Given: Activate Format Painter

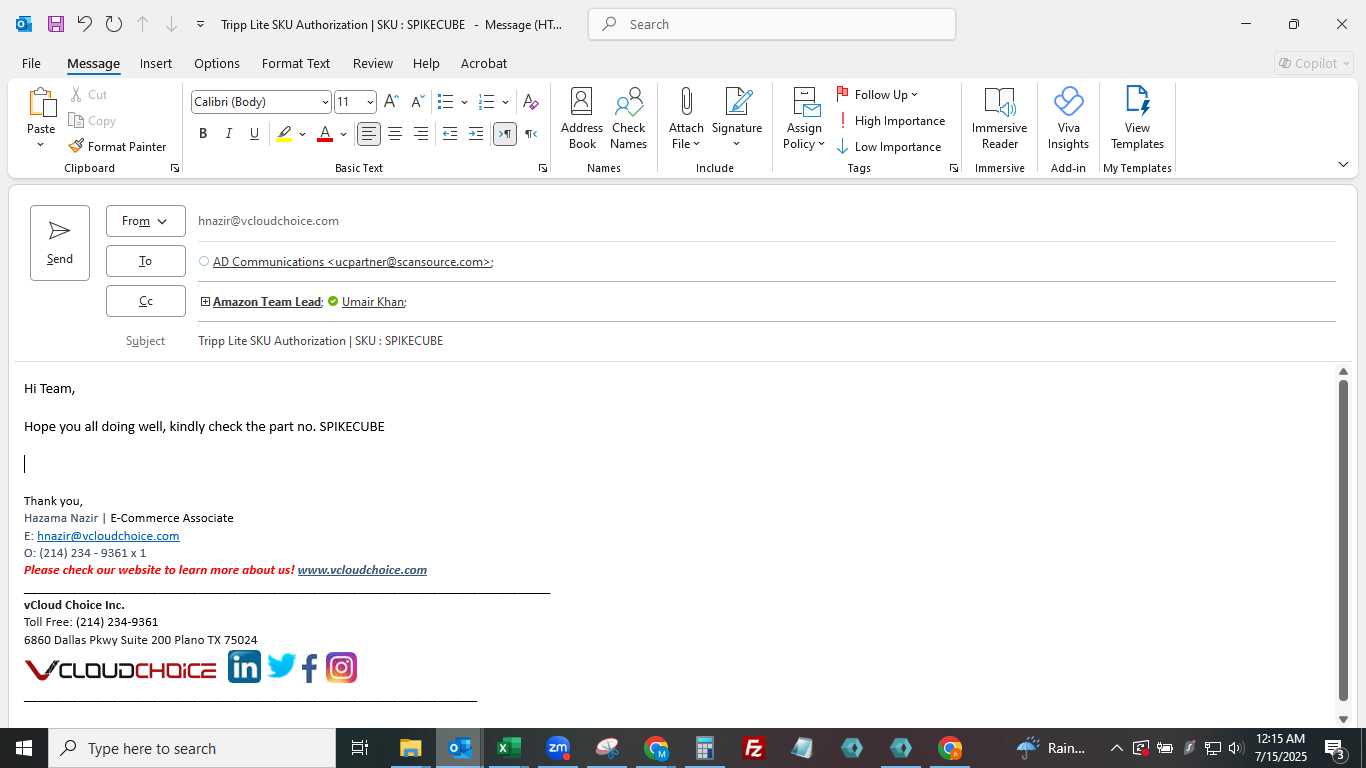Looking at the screenshot, I should pos(117,146).
